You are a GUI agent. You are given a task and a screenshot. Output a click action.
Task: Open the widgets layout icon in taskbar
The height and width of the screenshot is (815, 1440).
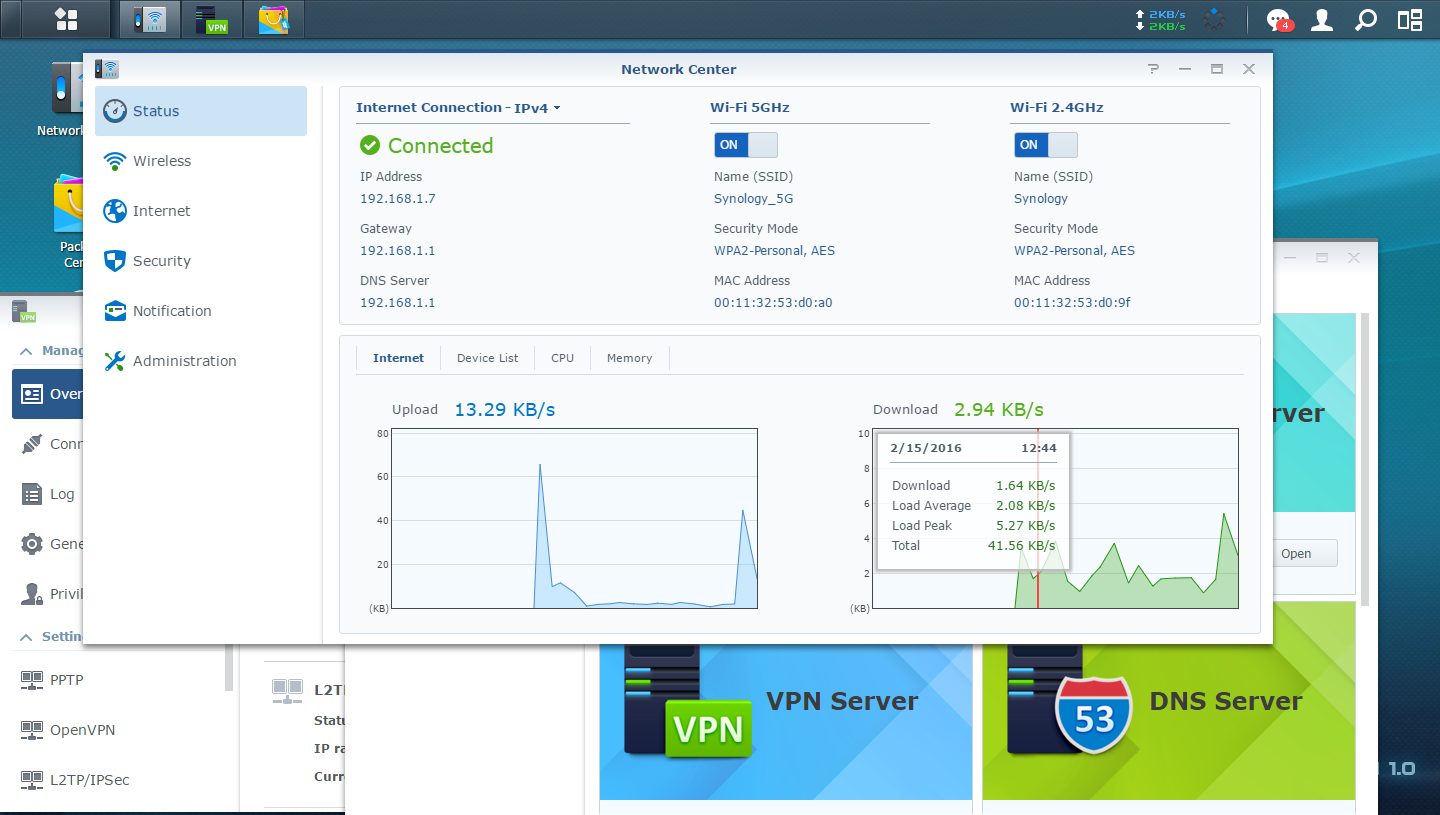pos(1410,20)
